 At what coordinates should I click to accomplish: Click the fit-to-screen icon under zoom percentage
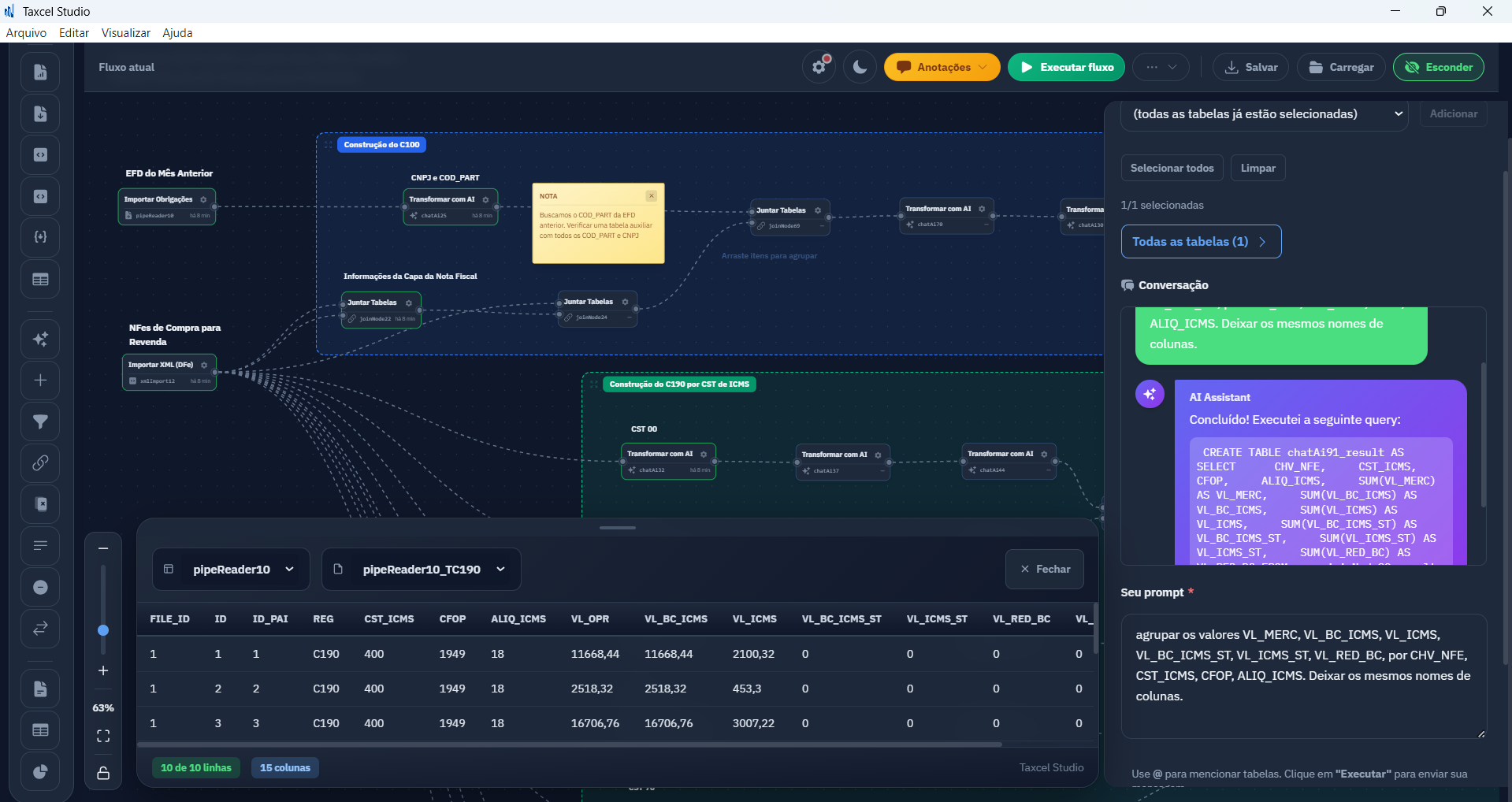[x=103, y=736]
